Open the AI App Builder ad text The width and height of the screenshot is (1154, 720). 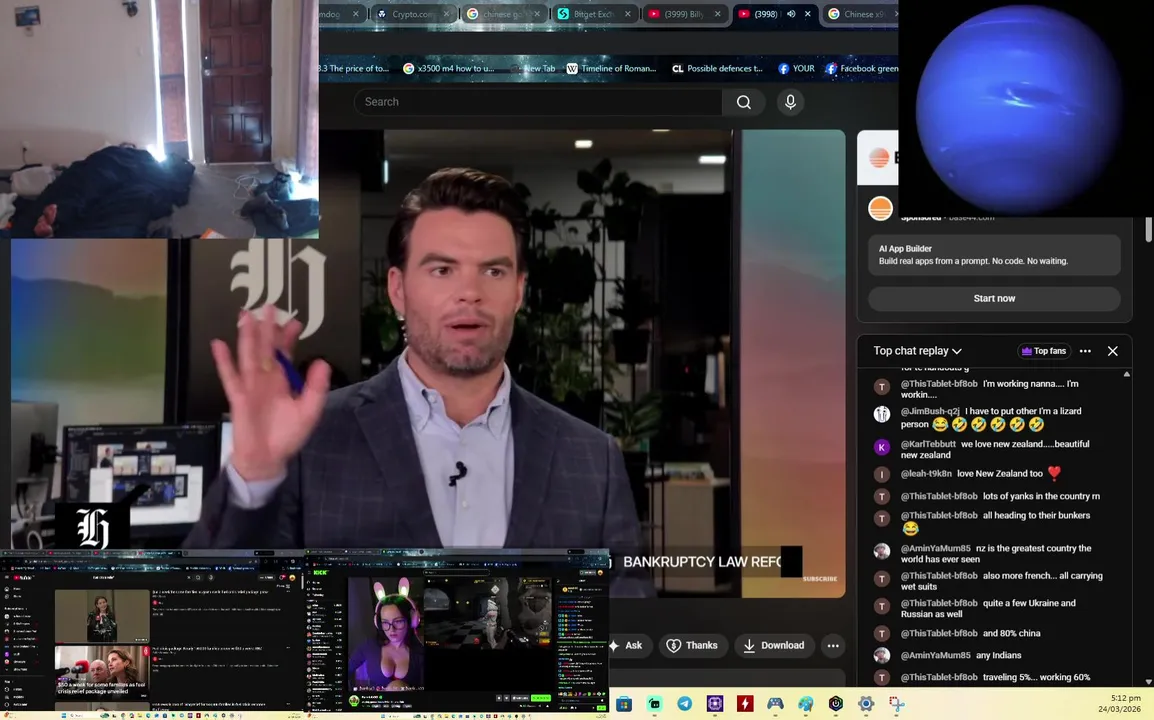(x=994, y=255)
